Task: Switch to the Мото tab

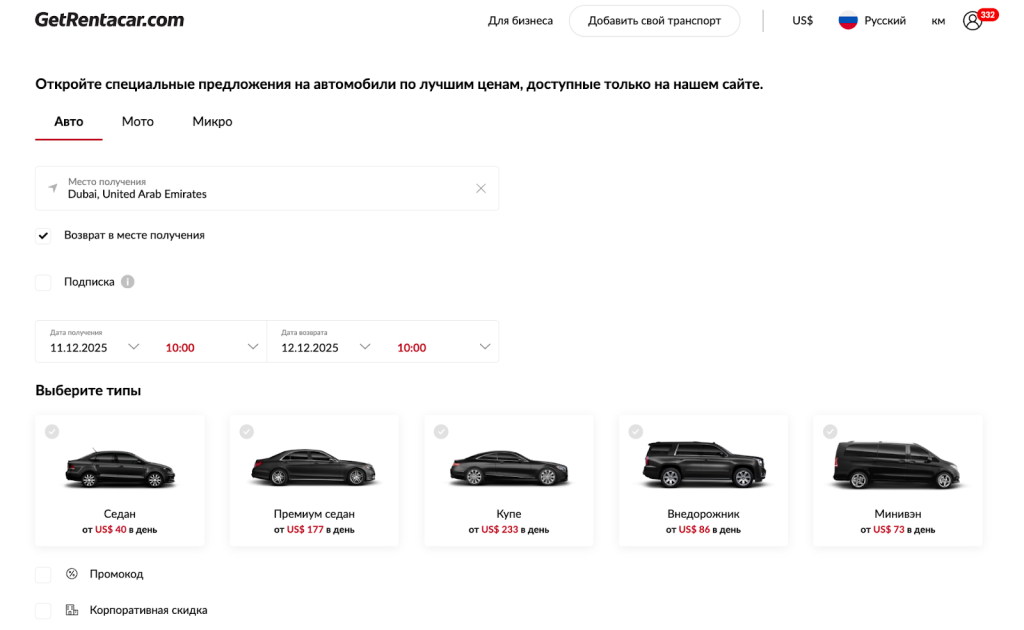Action: (137, 121)
